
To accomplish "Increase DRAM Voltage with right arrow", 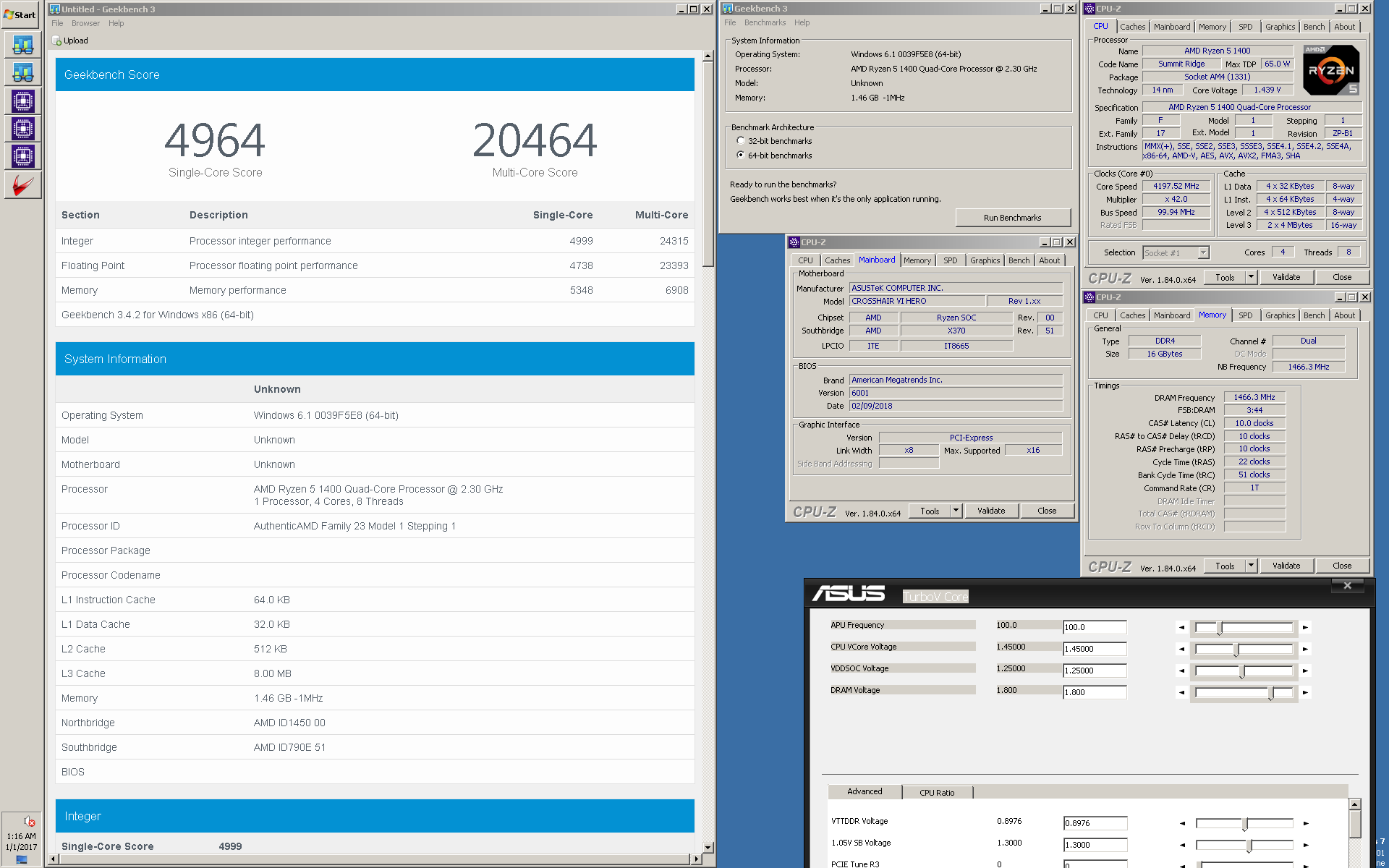I will (1305, 692).
